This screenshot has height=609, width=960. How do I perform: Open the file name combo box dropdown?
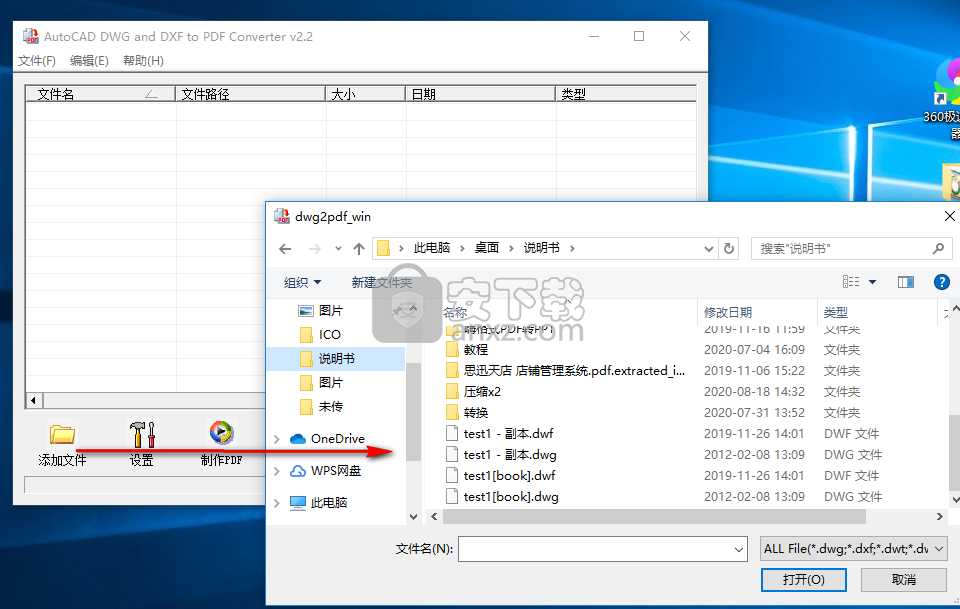coord(739,549)
